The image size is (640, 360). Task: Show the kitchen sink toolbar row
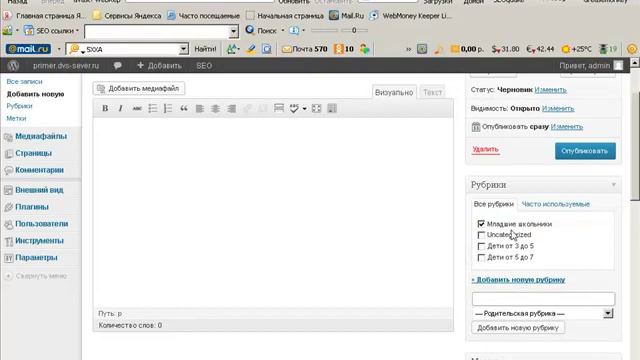point(332,108)
